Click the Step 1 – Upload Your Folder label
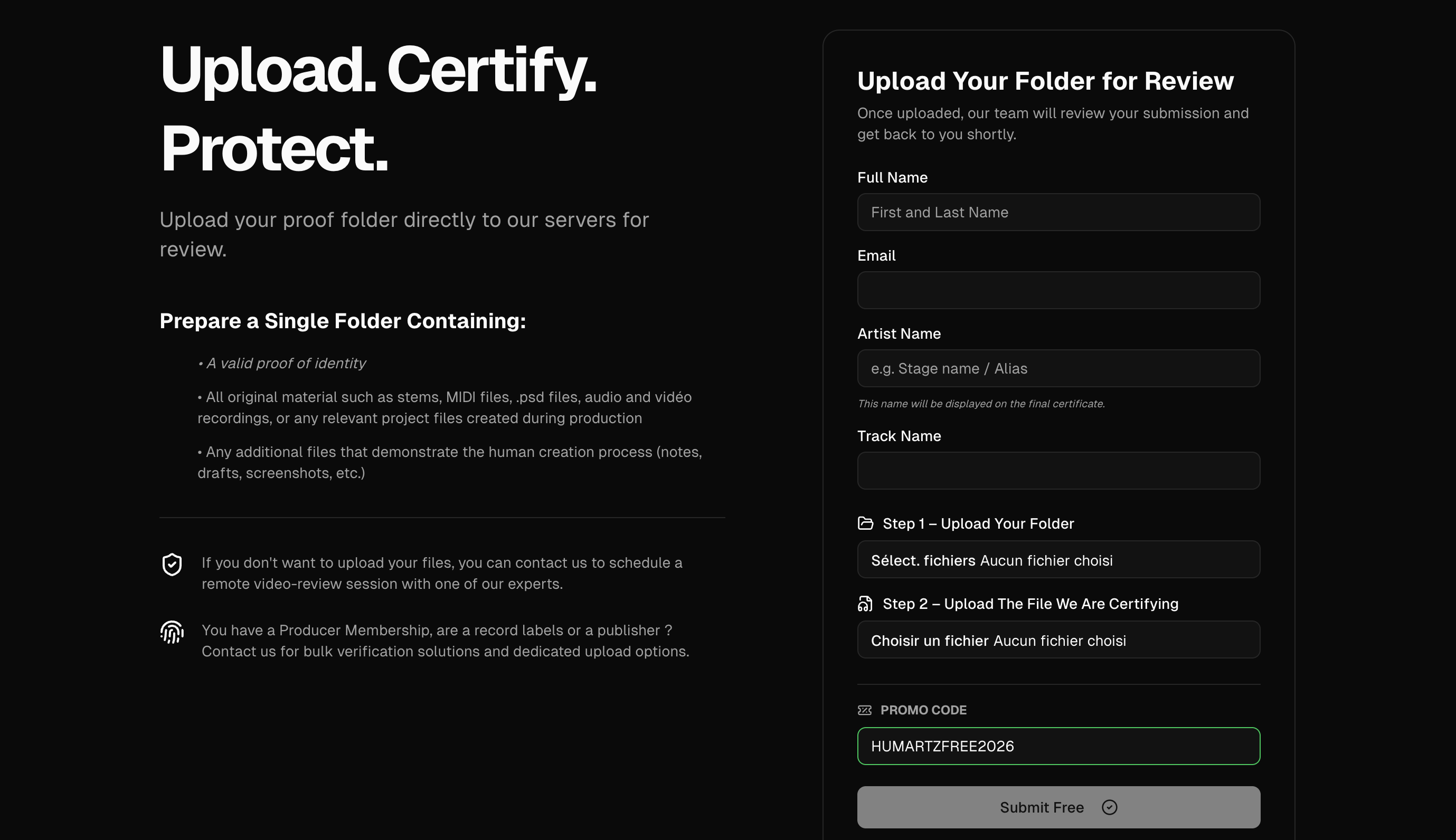1456x840 pixels. click(x=978, y=523)
